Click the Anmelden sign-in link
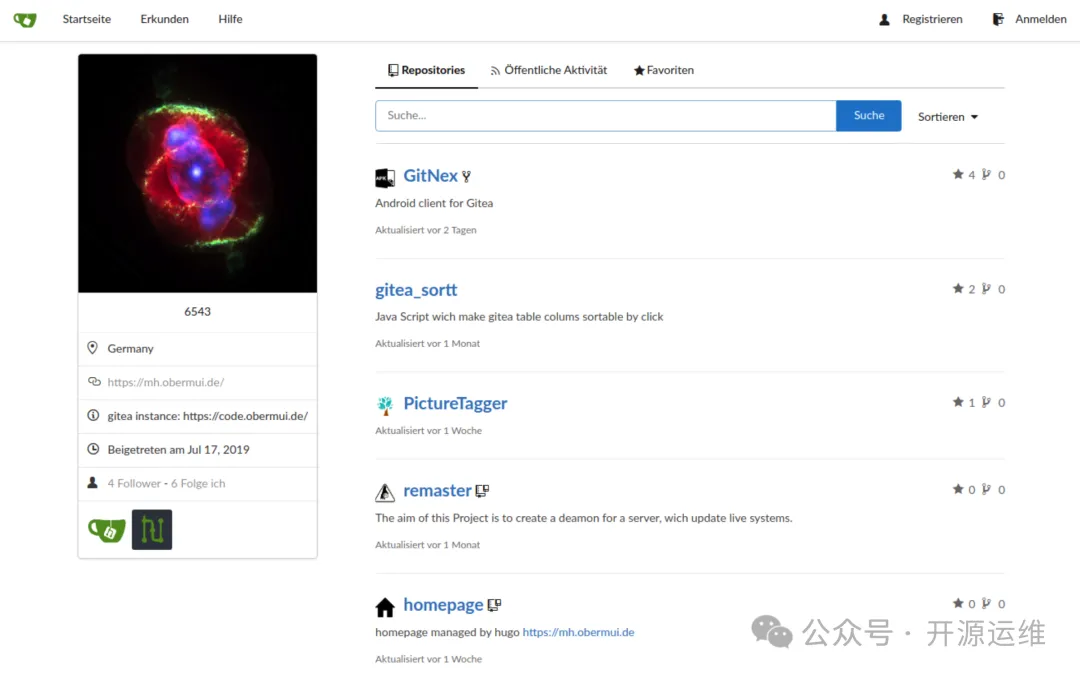1080x676 pixels. [x=1029, y=19]
